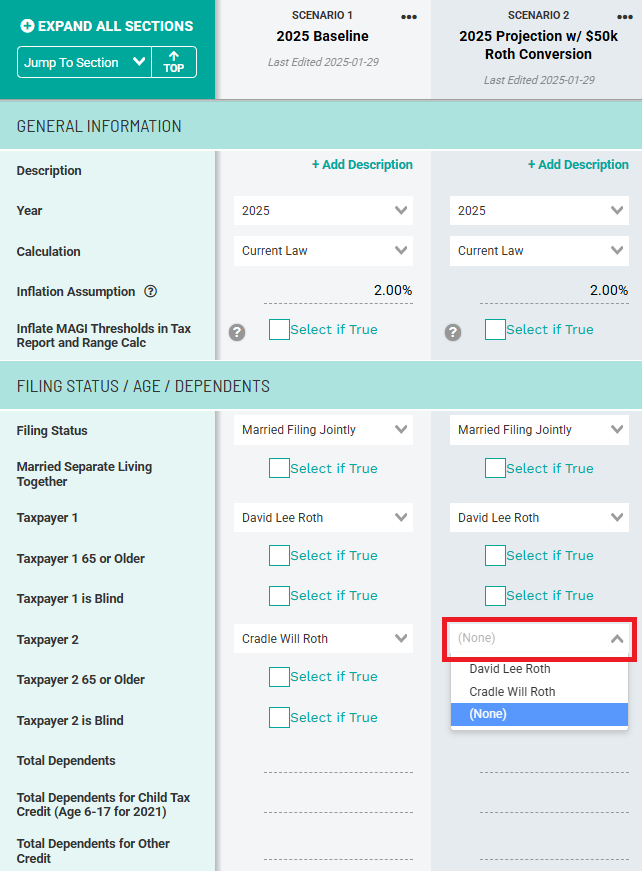Viewport: 642px width, 871px height.
Task: Click the TOP arrow button
Action: (174, 62)
